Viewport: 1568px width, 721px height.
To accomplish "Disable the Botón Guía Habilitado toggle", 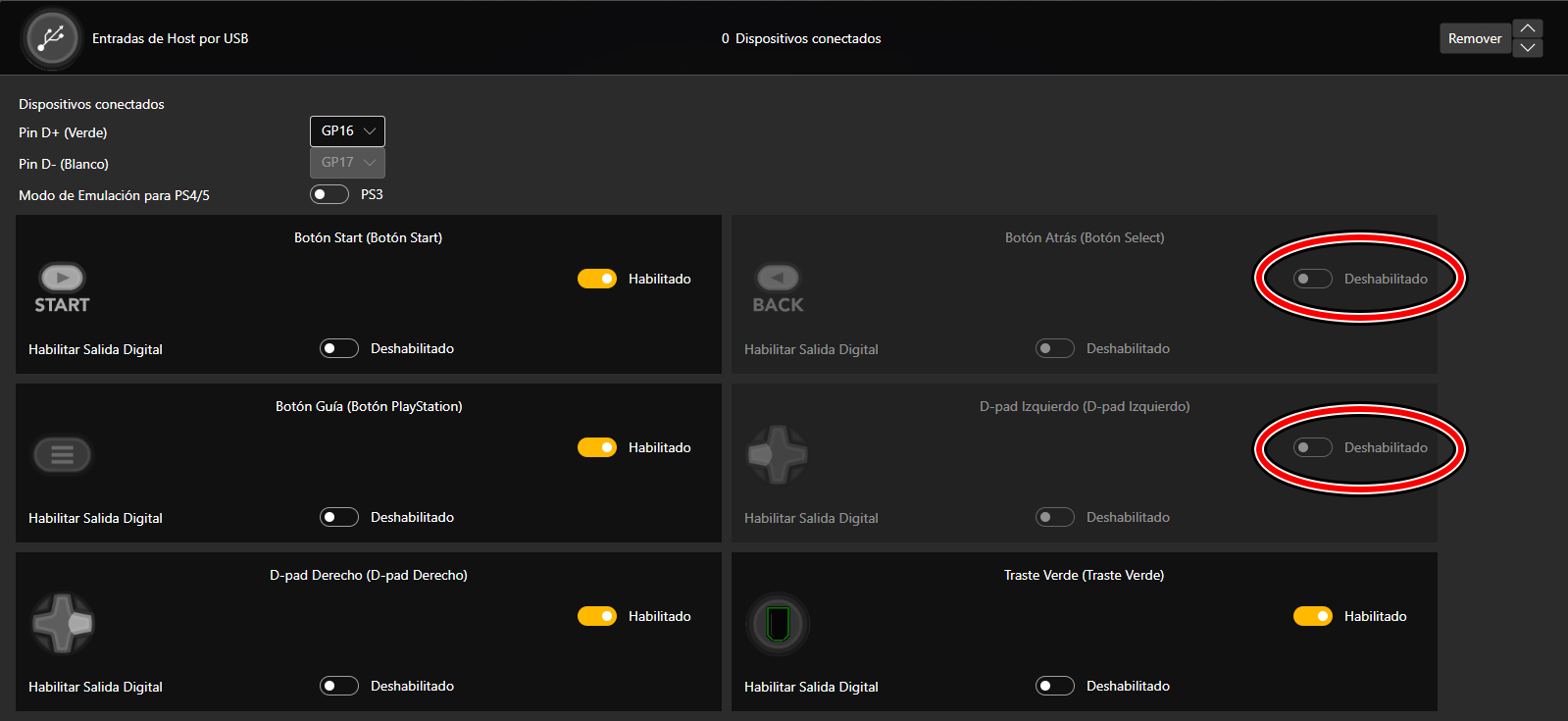I will click(597, 447).
